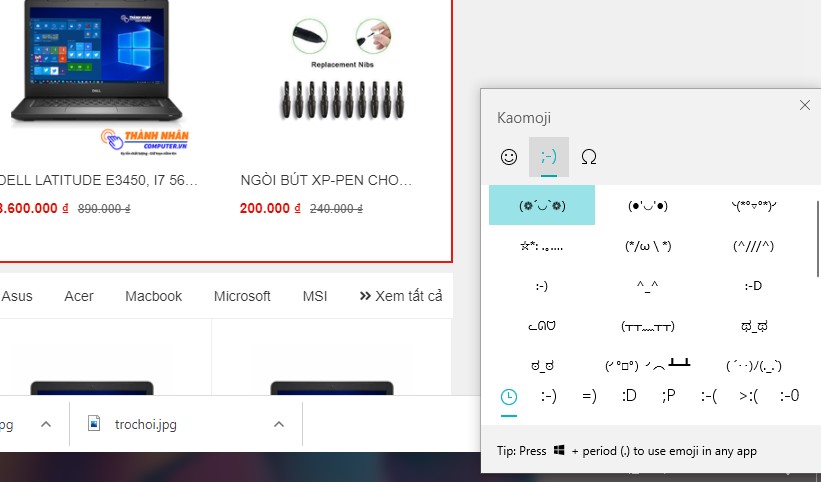
Task: Open the XP-Pen nibs product title
Action: (x=326, y=180)
